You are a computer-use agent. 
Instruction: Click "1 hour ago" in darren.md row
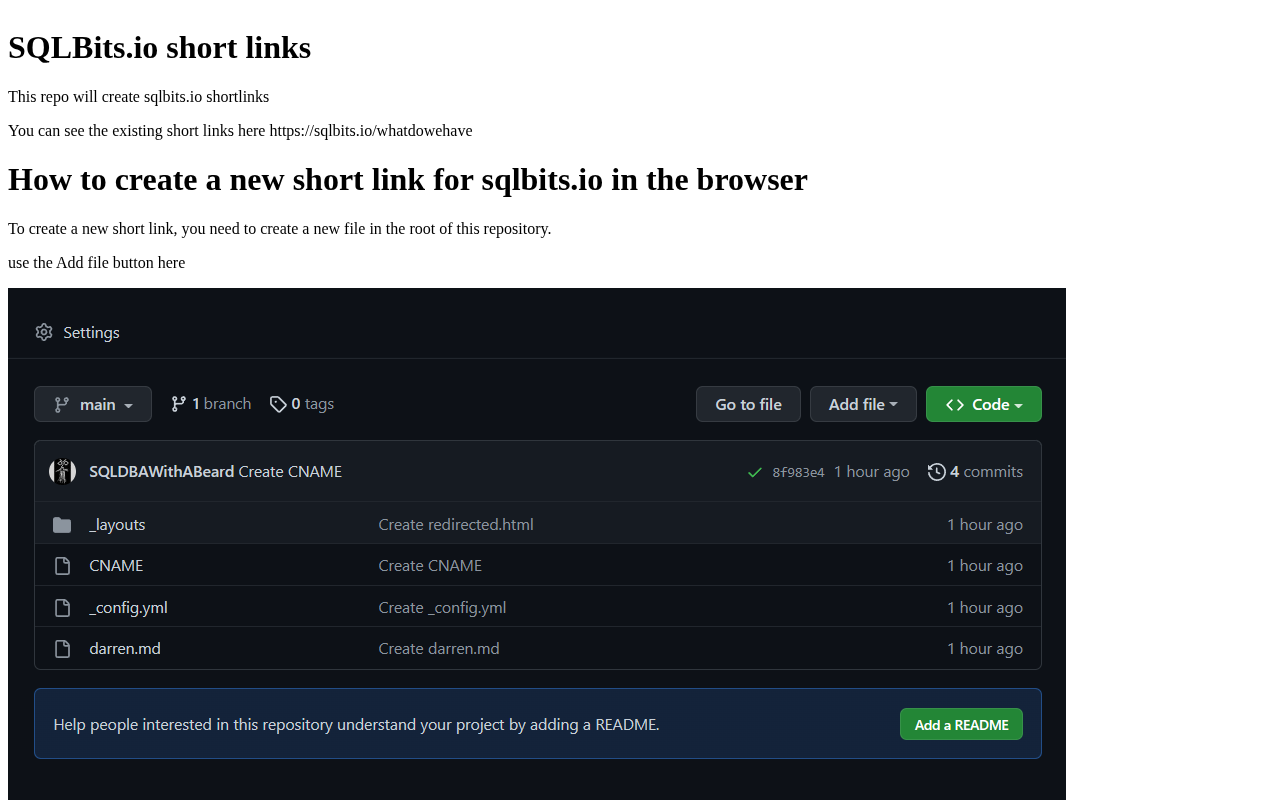(x=985, y=648)
